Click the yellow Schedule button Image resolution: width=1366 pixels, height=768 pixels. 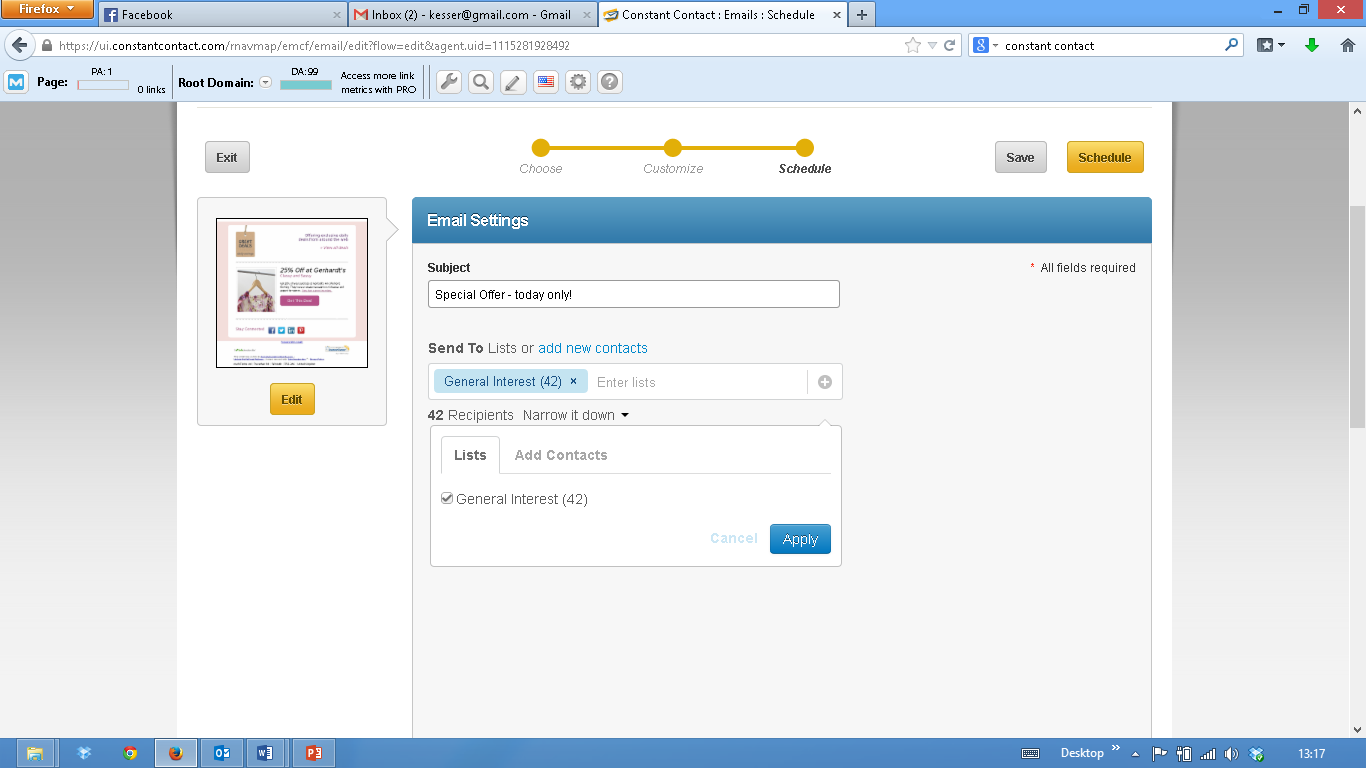[x=1105, y=157]
